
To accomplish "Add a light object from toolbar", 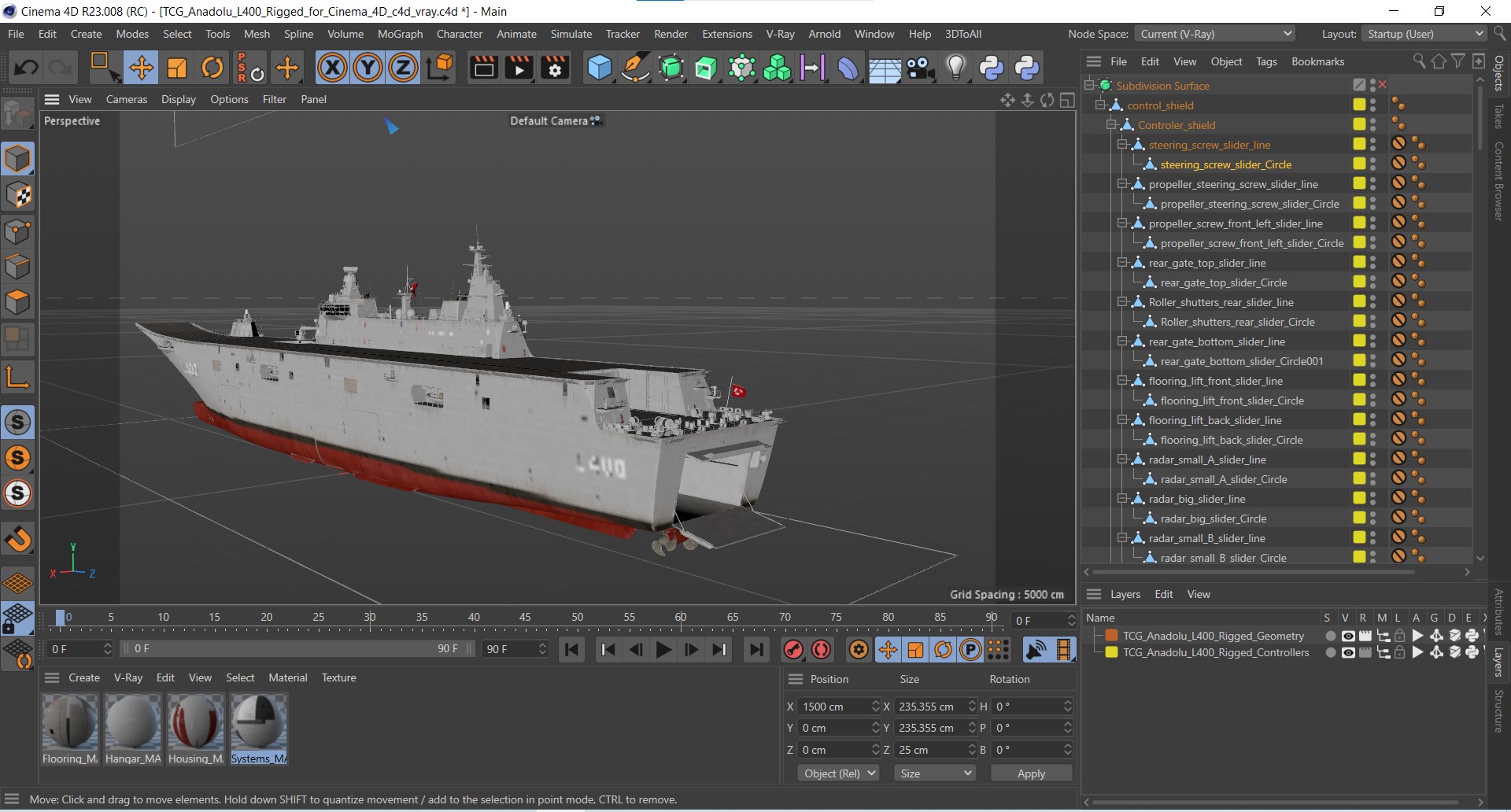I will coord(955,68).
